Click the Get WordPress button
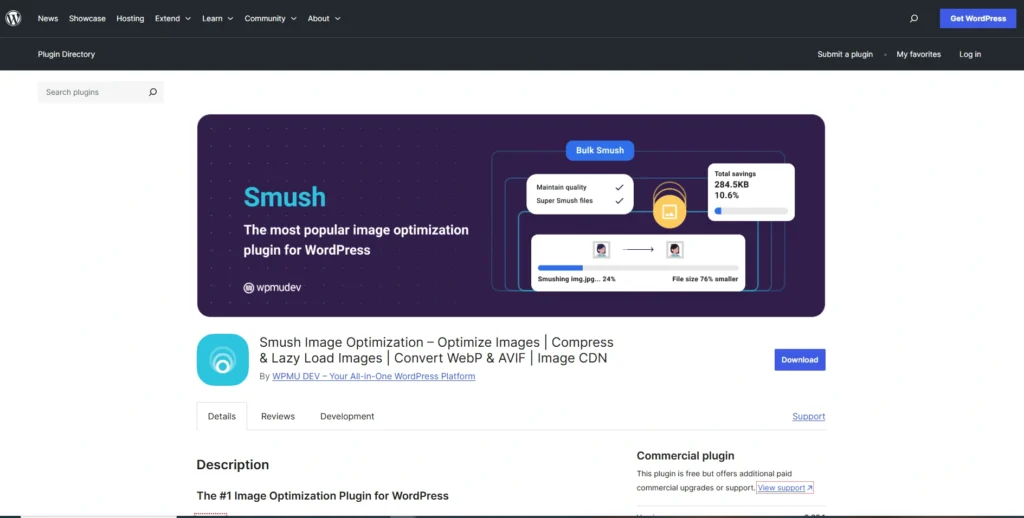This screenshot has width=1024, height=518. click(978, 18)
